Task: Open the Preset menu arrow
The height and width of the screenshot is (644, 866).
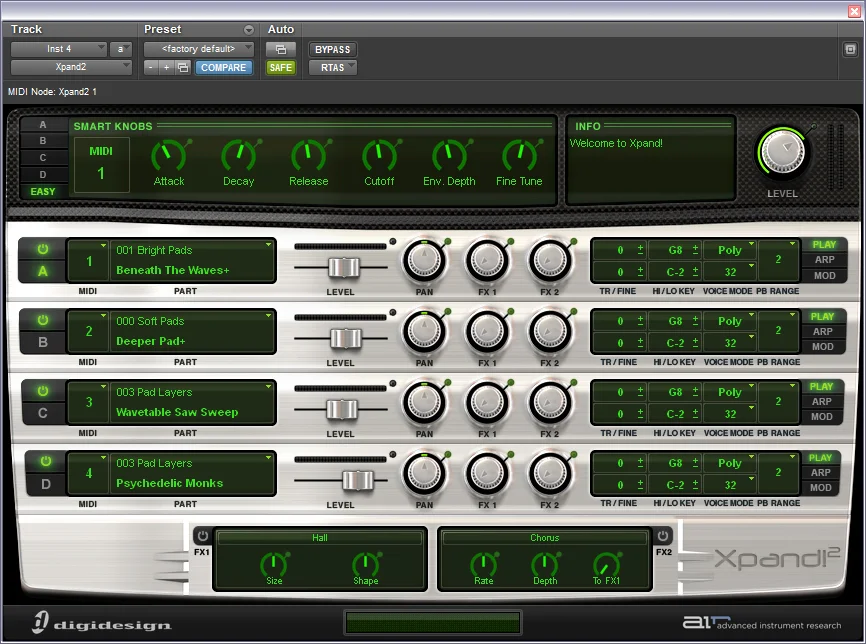Action: [x=249, y=30]
